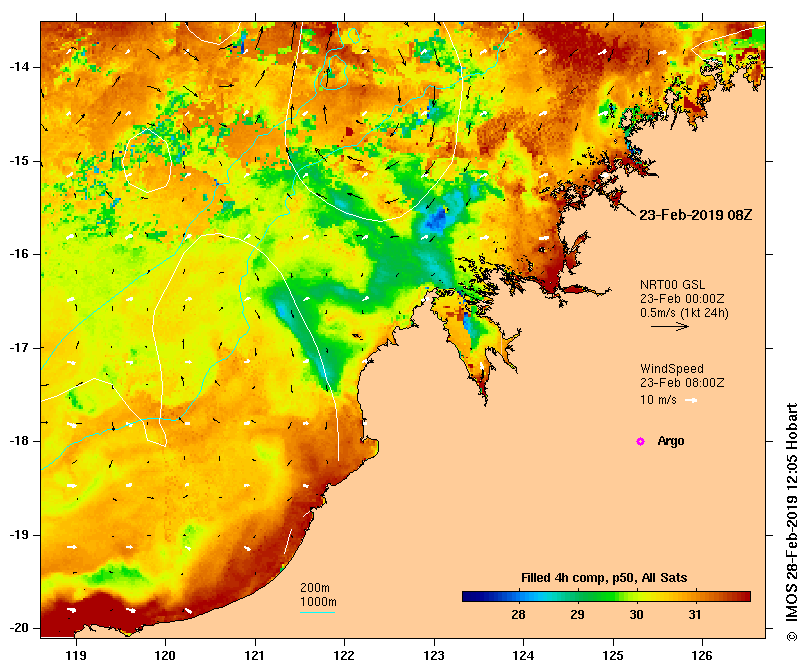
Task: Click the latitude label '-15'
Action: click(x=19, y=161)
